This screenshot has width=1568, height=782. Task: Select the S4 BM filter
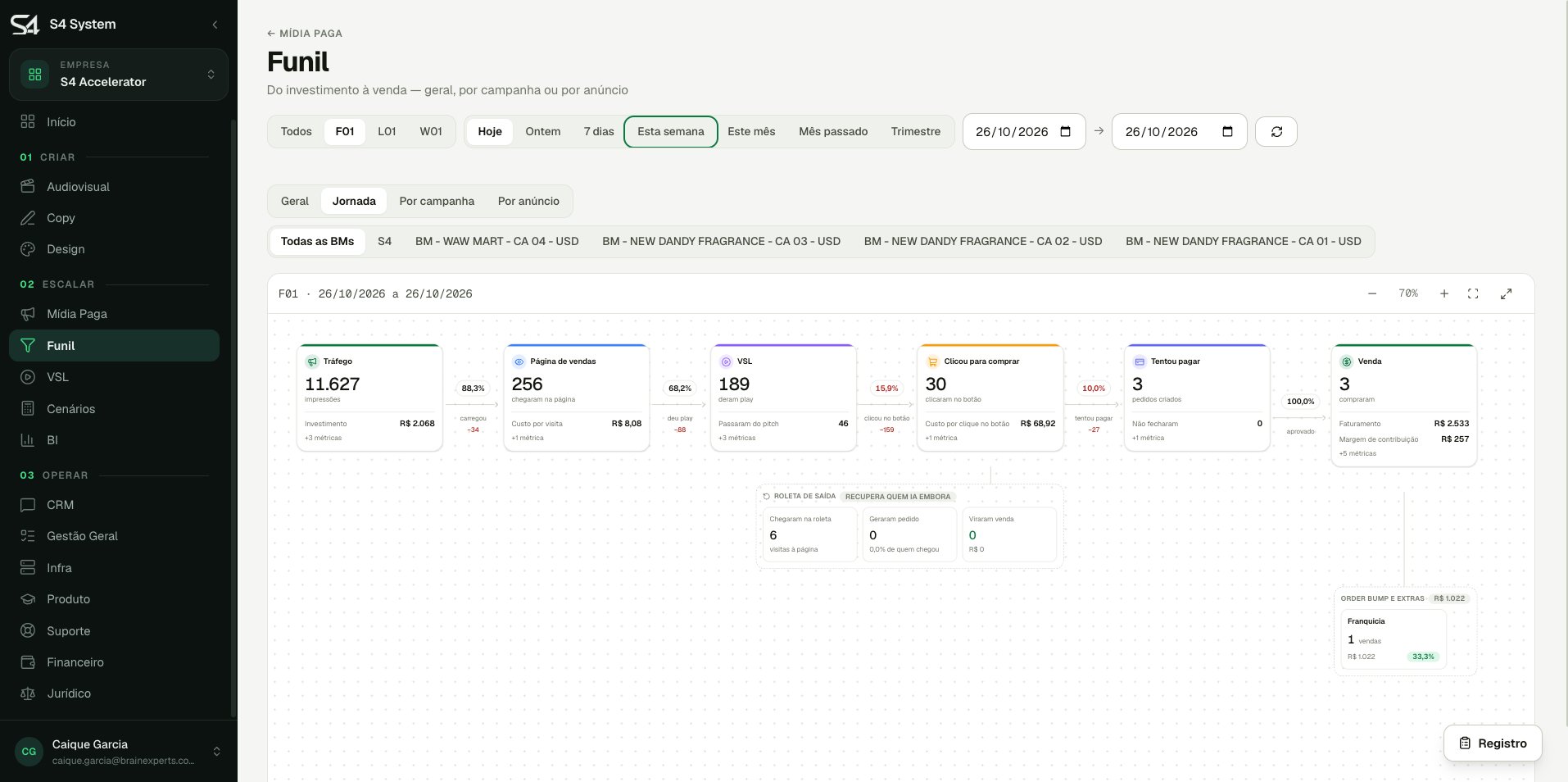384,241
